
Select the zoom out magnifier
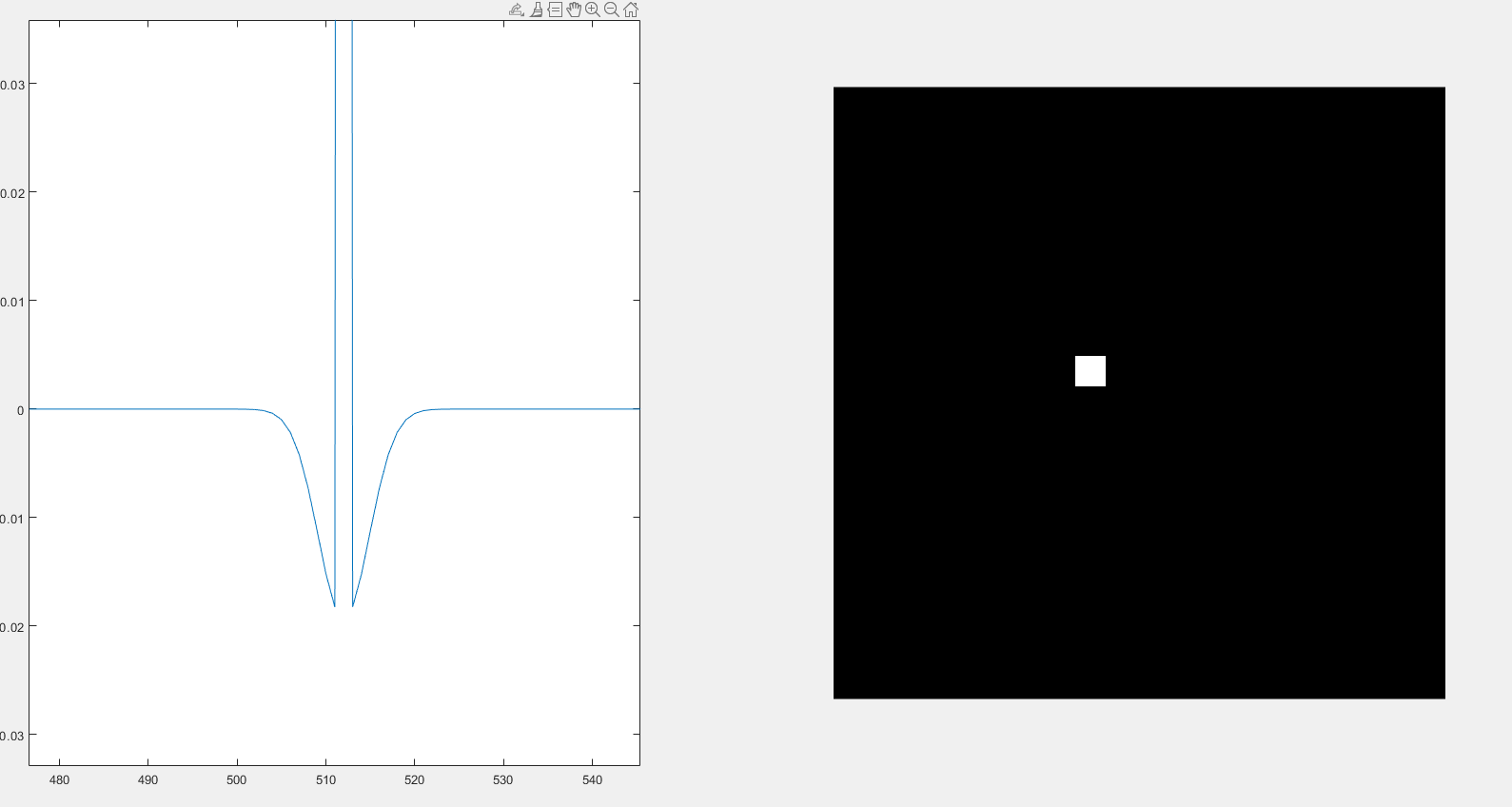pos(612,10)
